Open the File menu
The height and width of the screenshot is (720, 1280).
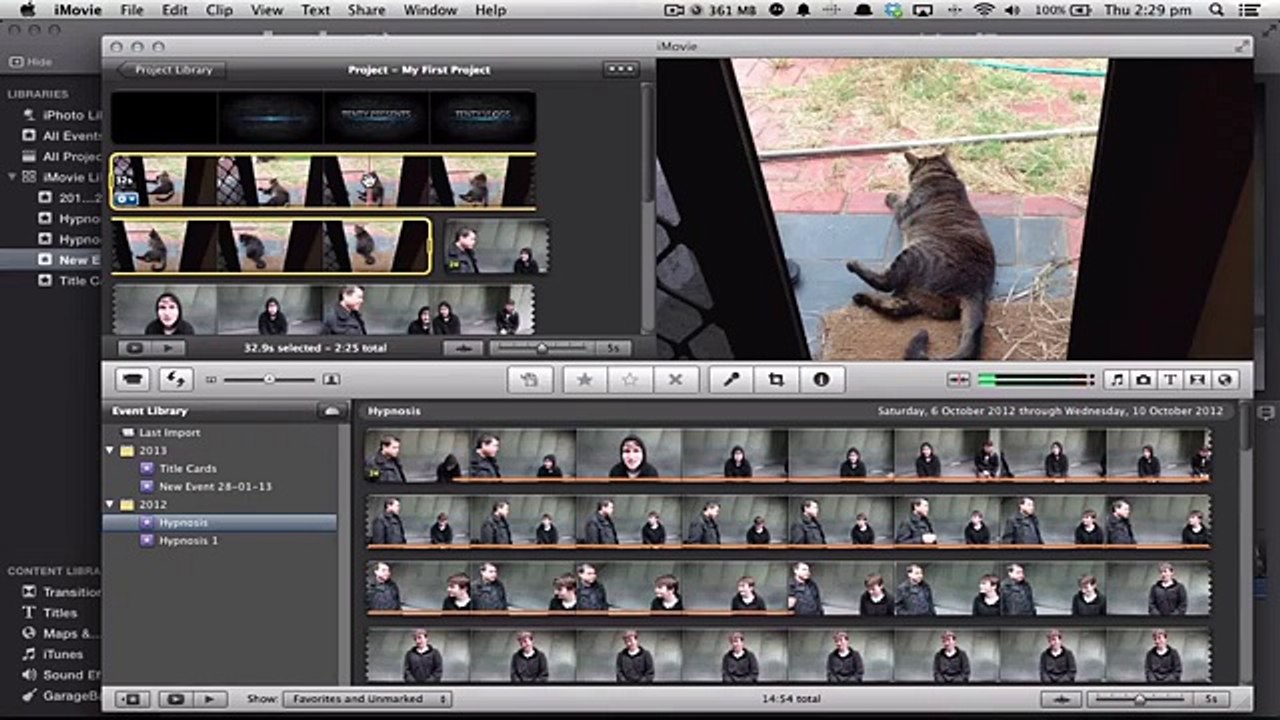click(x=131, y=10)
